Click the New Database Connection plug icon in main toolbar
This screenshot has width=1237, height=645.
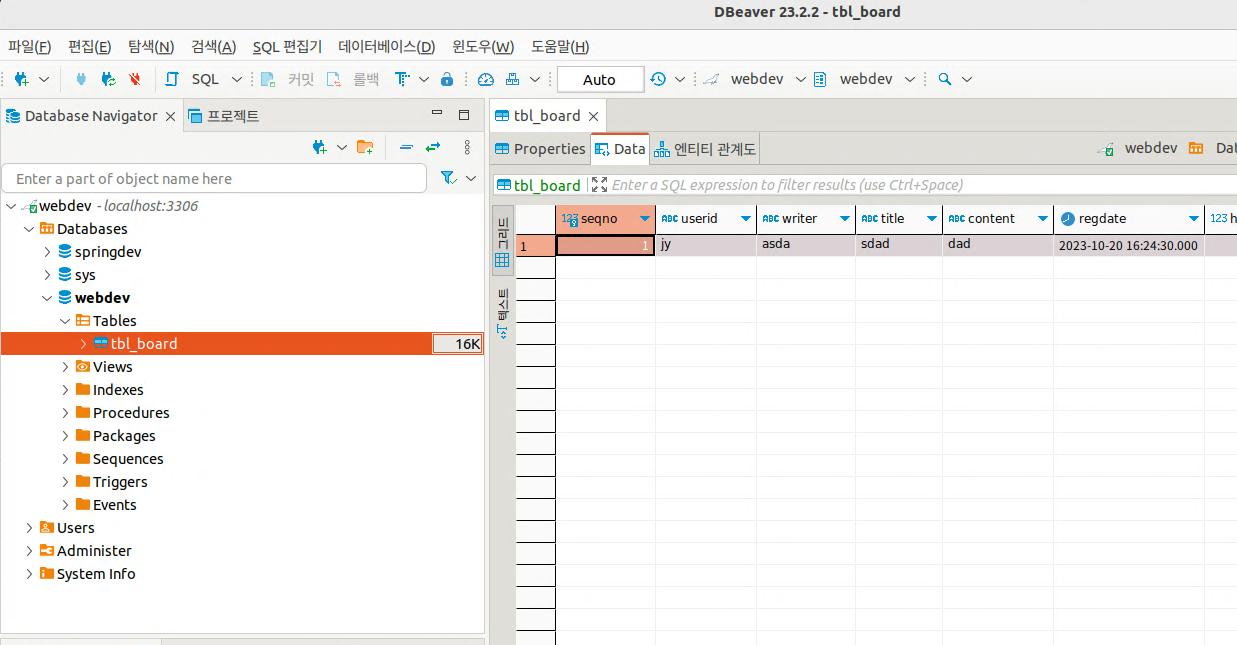(x=21, y=79)
